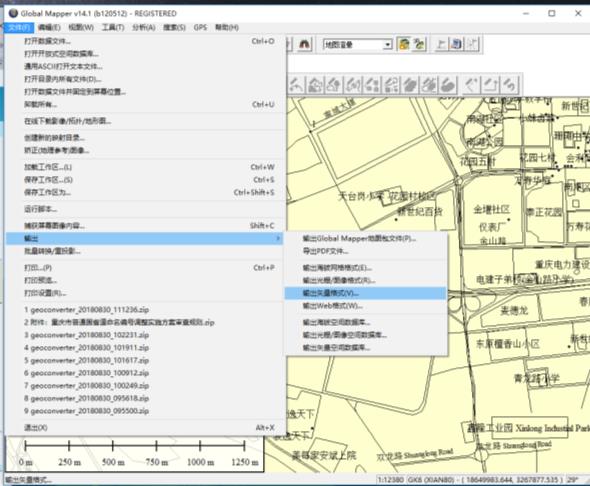The height and width of the screenshot is (486, 590).
Task: Choose the ASCII text file open entry
Action: tap(145, 67)
